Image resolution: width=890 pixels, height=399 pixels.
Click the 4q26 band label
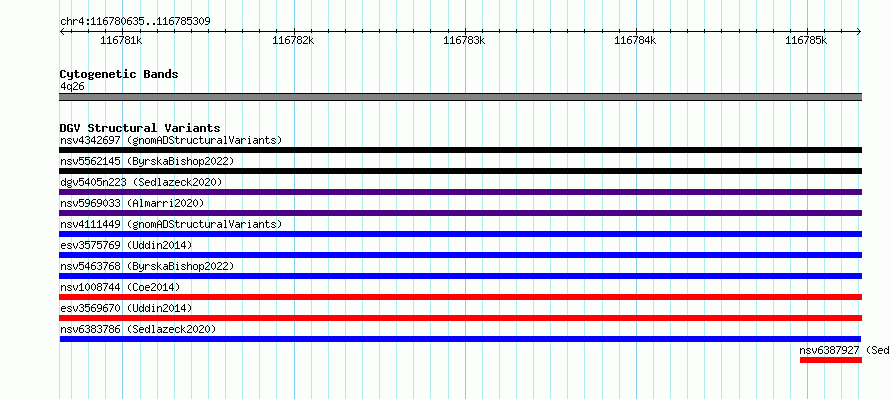(x=73, y=86)
